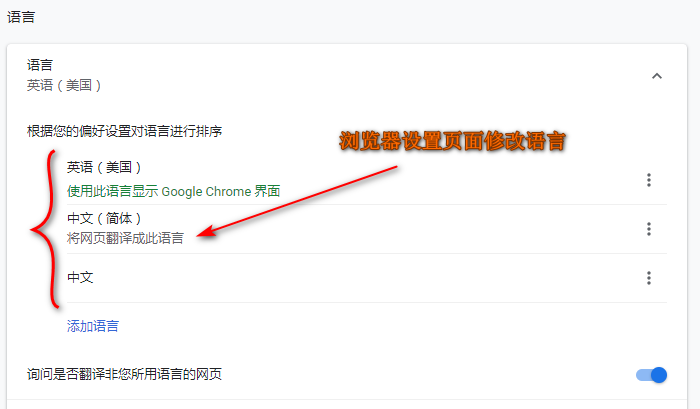Click 根据您的偏好设置对语言进行排序 label

click(x=125, y=131)
